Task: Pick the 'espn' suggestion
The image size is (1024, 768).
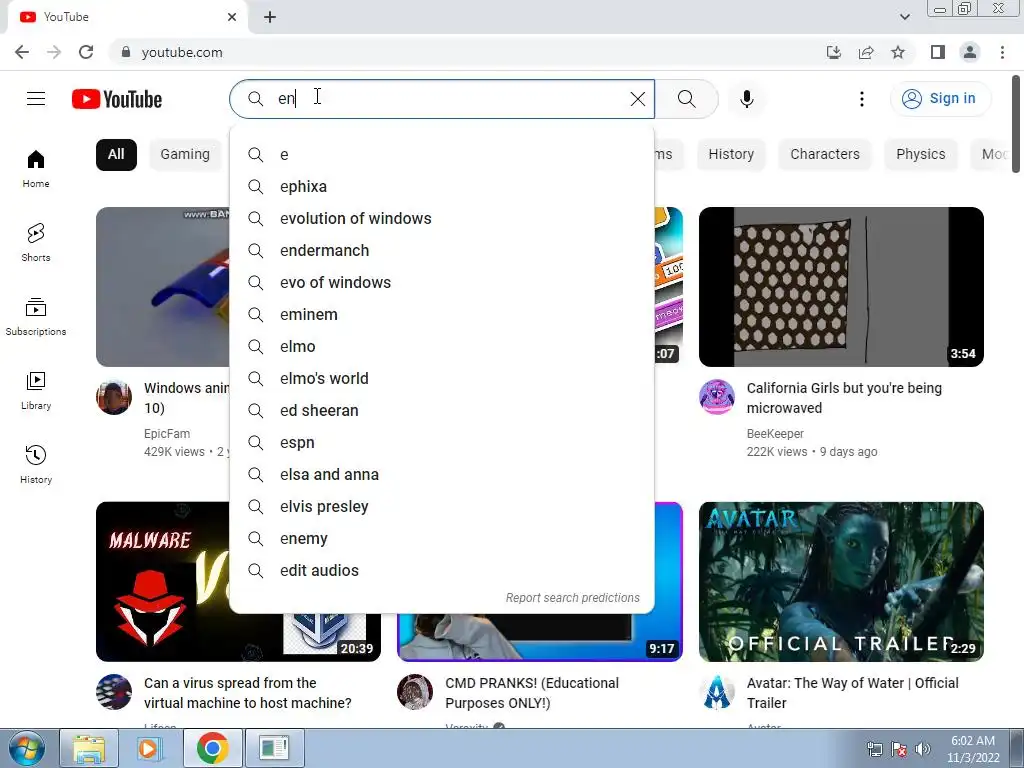Action: pos(442,443)
